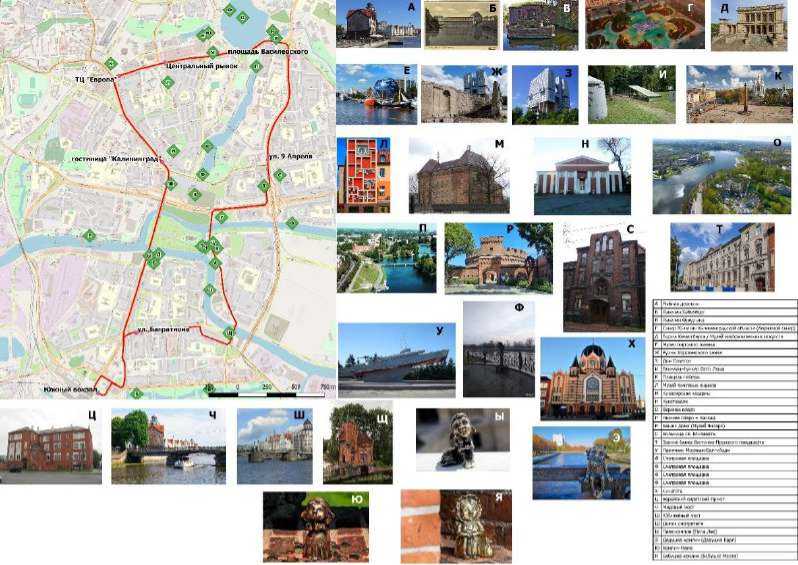This screenshot has width=798, height=565.
Task: Open photo Т of the long street building
Action: (x=722, y=257)
